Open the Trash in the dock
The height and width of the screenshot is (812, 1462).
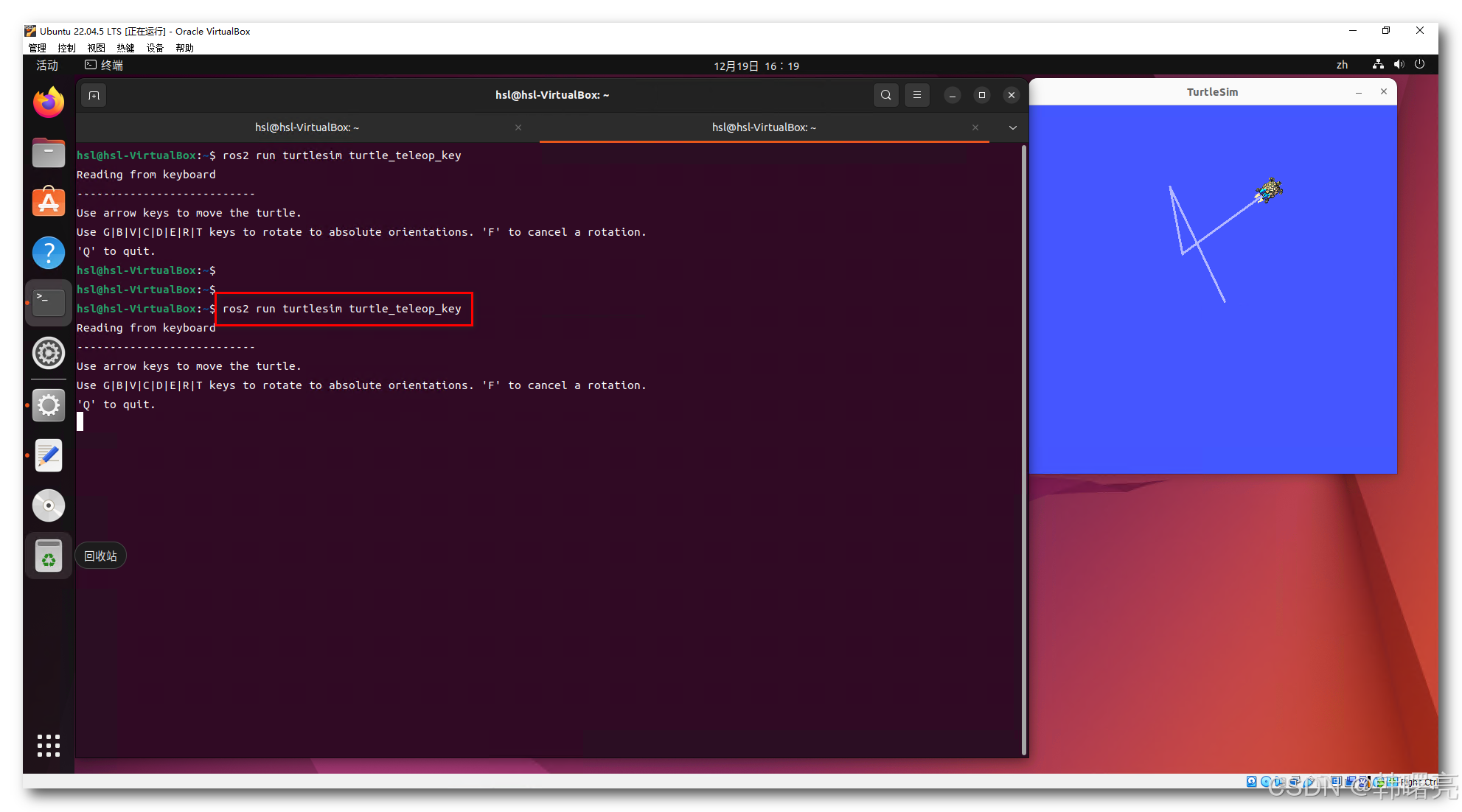click(49, 556)
